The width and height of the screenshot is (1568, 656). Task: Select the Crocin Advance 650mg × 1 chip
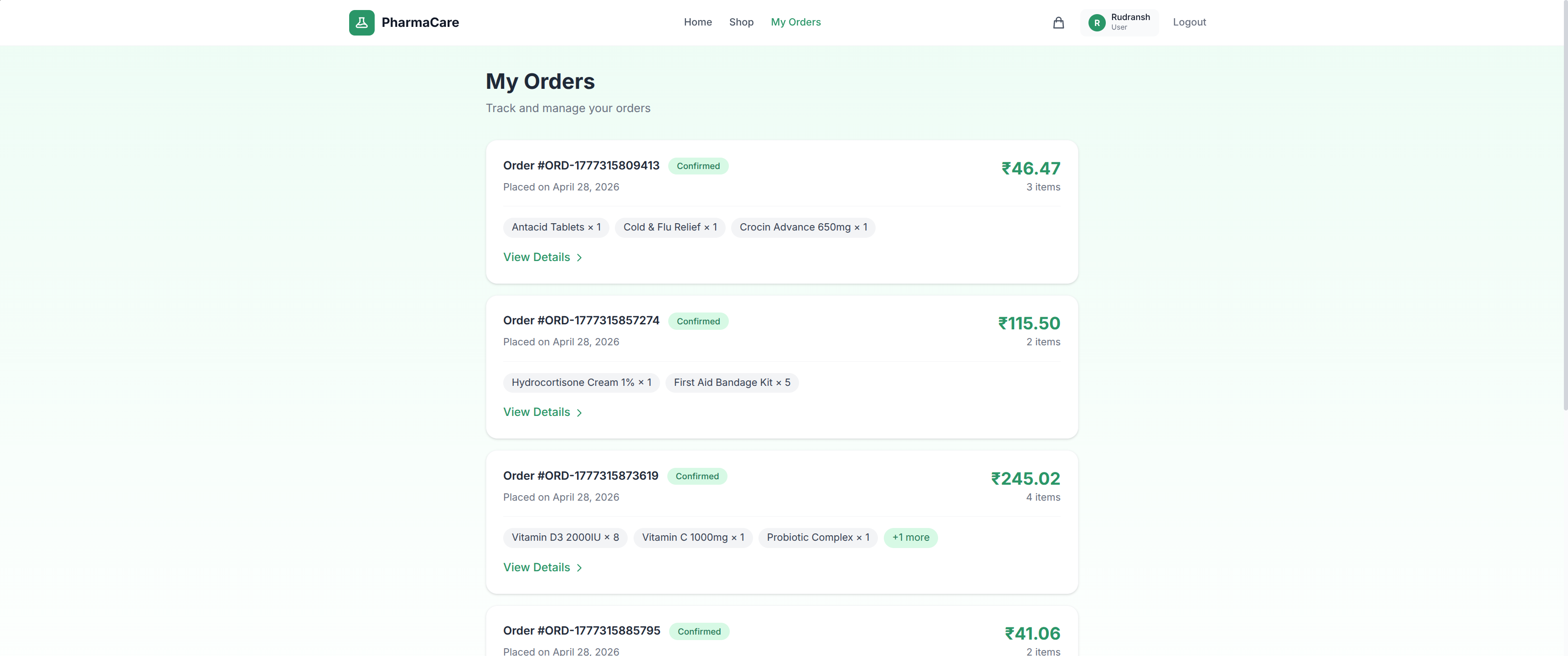pos(803,228)
